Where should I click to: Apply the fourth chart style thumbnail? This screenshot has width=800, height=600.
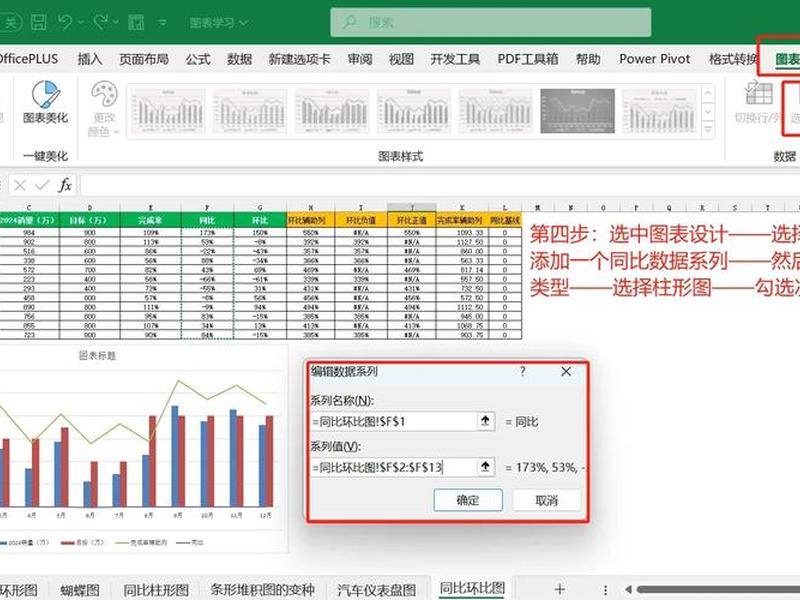click(414, 111)
